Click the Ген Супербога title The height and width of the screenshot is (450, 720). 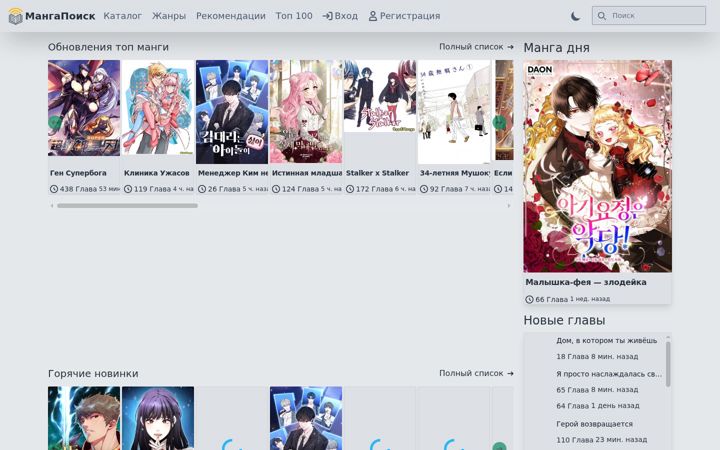tap(78, 173)
